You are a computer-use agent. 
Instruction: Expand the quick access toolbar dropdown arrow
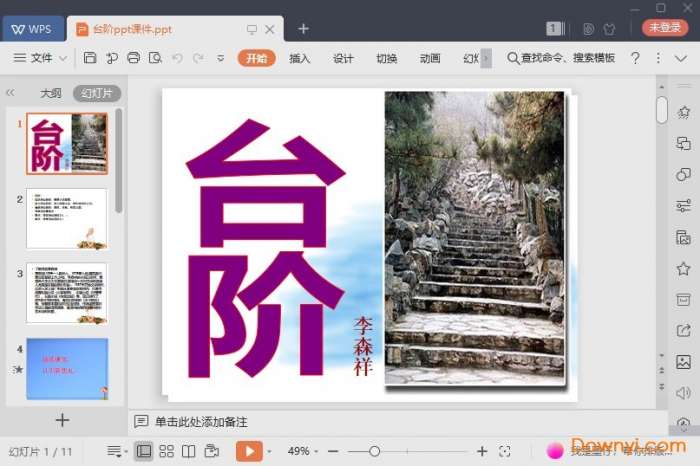click(x=221, y=58)
